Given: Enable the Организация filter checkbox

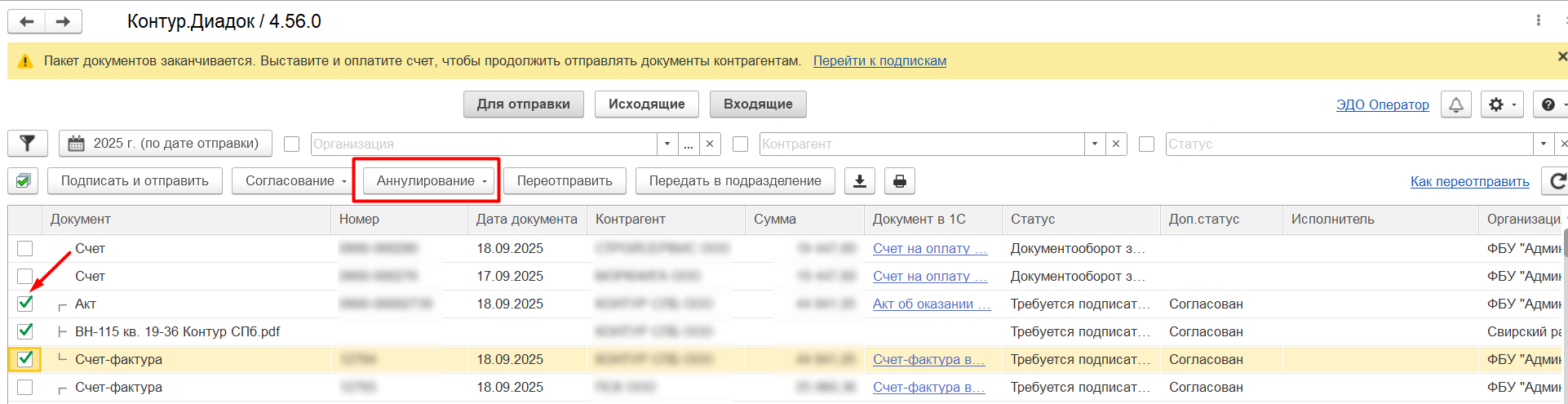Looking at the screenshot, I should tap(291, 144).
